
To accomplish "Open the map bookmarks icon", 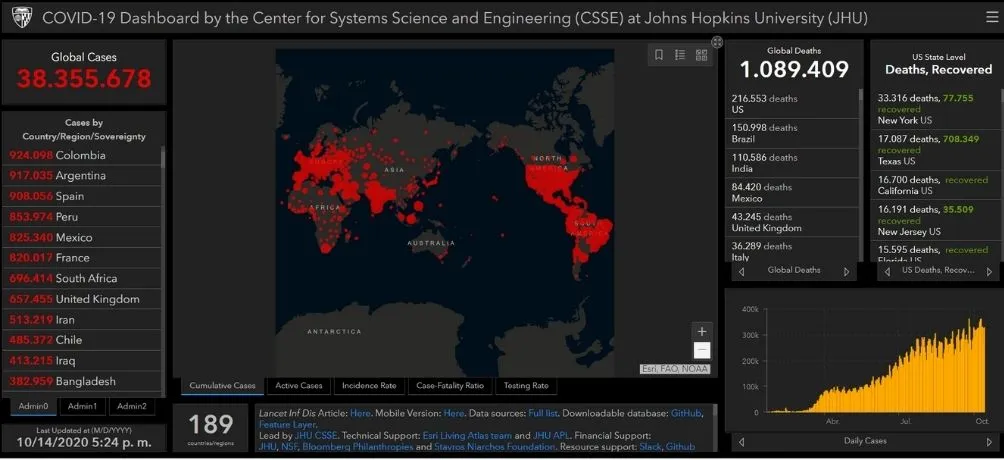I will (x=659, y=55).
